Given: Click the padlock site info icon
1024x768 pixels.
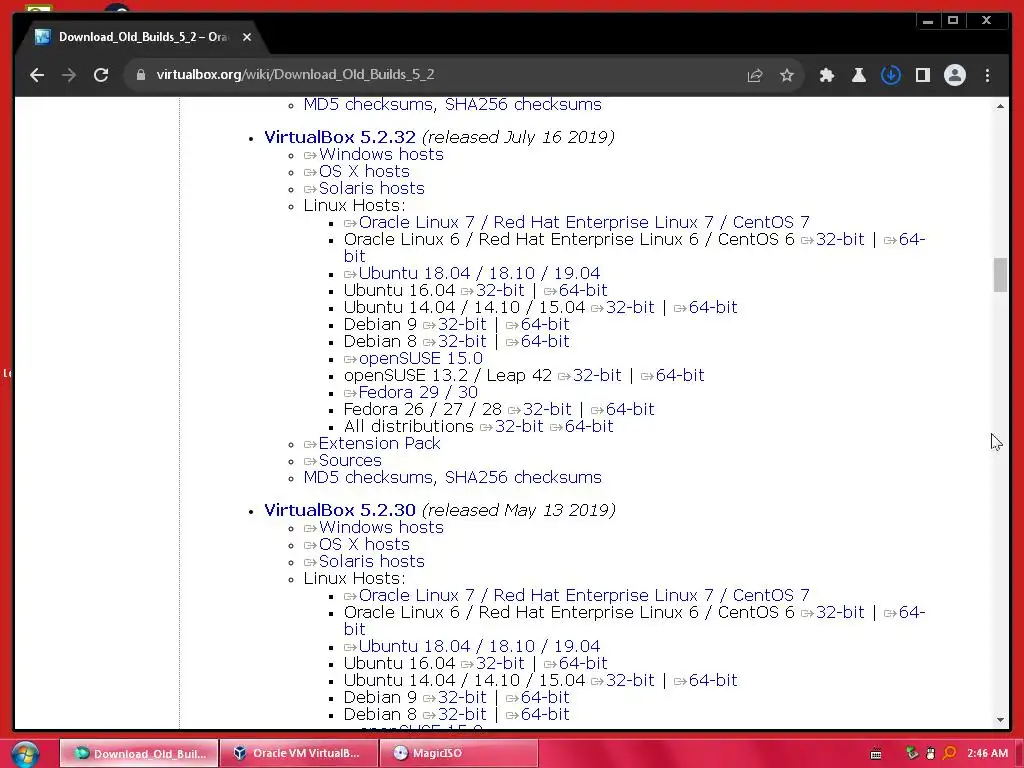Looking at the screenshot, I should [x=140, y=75].
